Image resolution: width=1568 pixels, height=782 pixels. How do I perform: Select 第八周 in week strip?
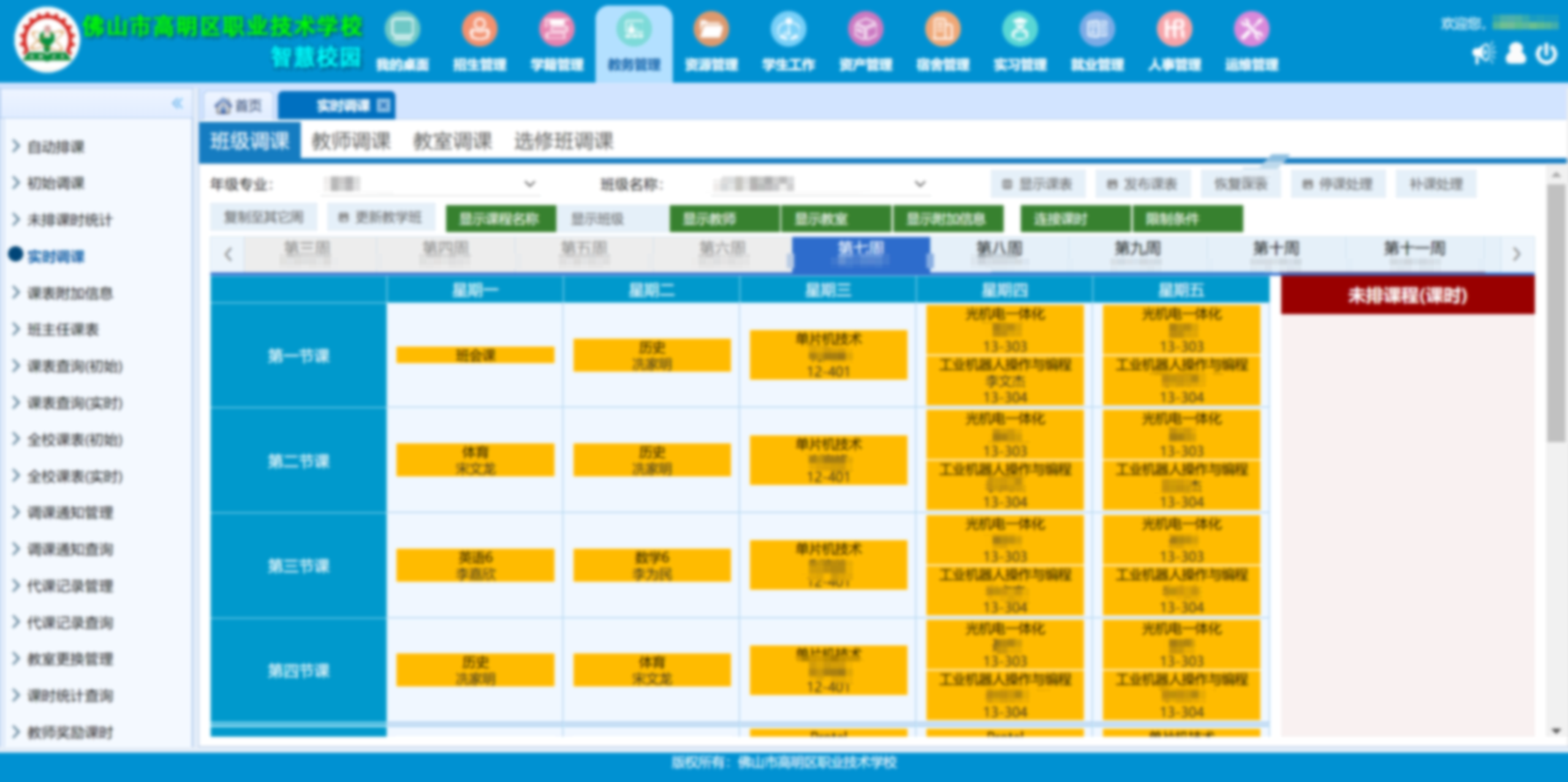click(999, 253)
